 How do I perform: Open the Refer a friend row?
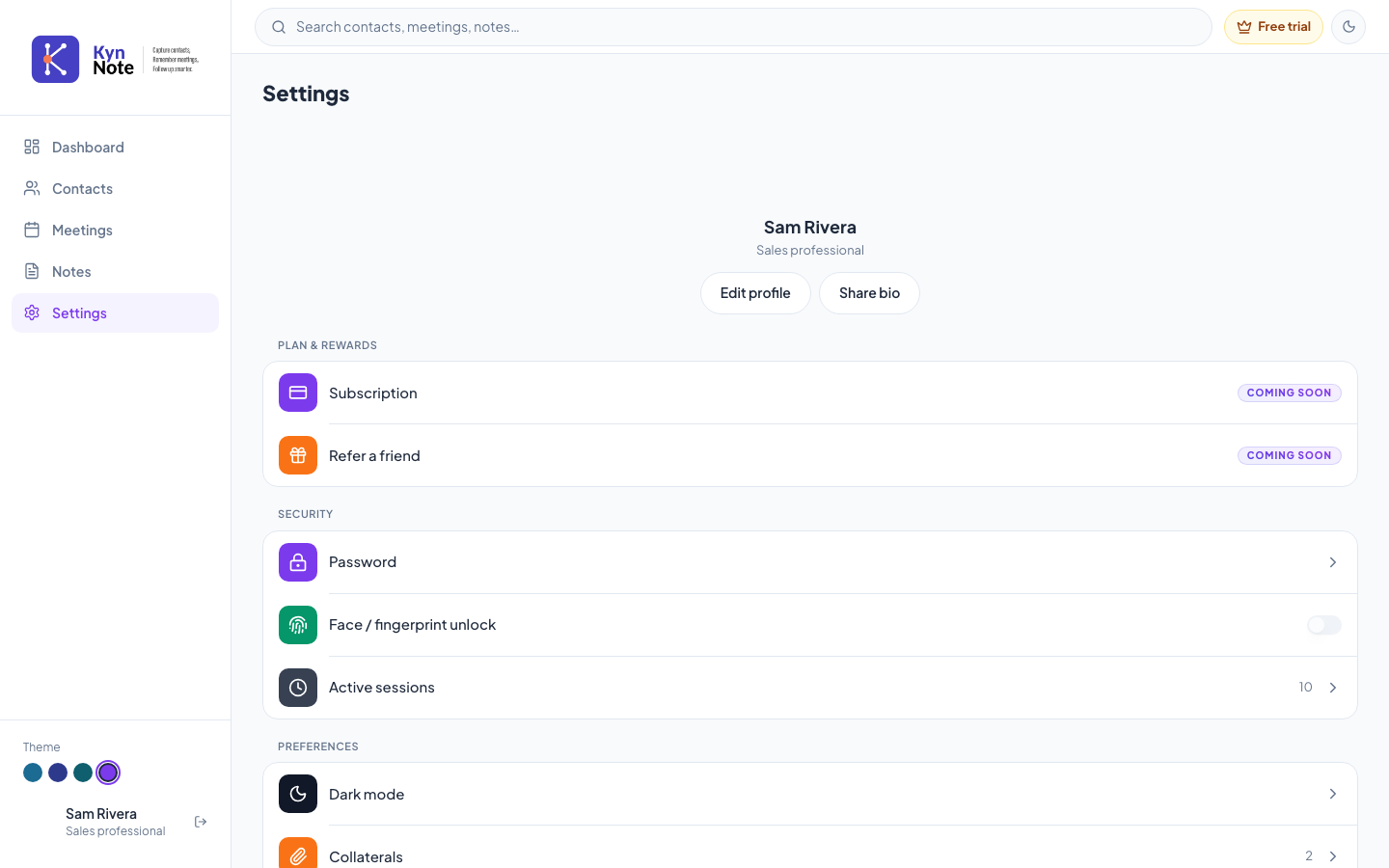[810, 455]
